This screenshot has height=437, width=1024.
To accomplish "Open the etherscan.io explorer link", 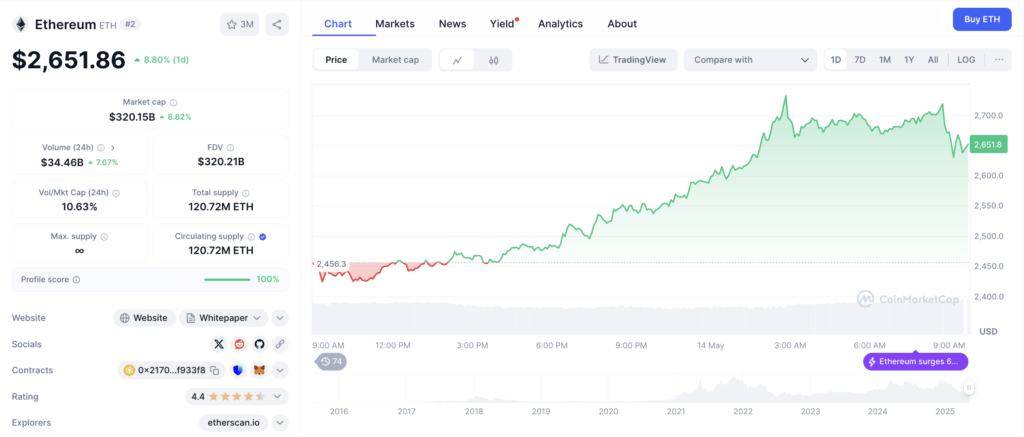I will click(x=234, y=423).
